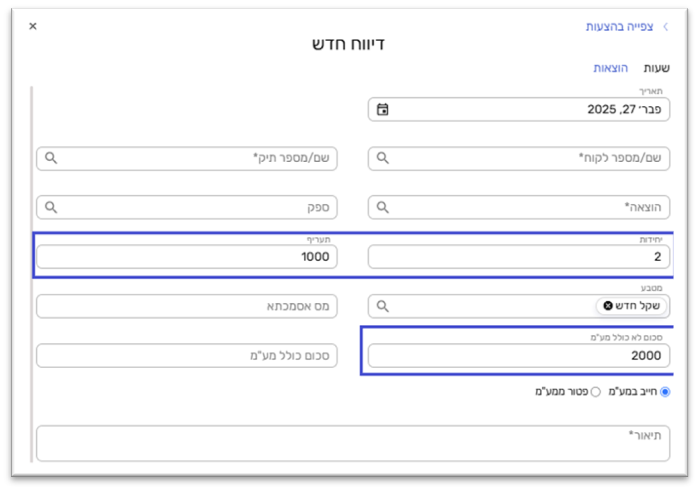The width and height of the screenshot is (699, 491).
Task: Select פטור ממע"מ radio option
Action: click(x=596, y=392)
